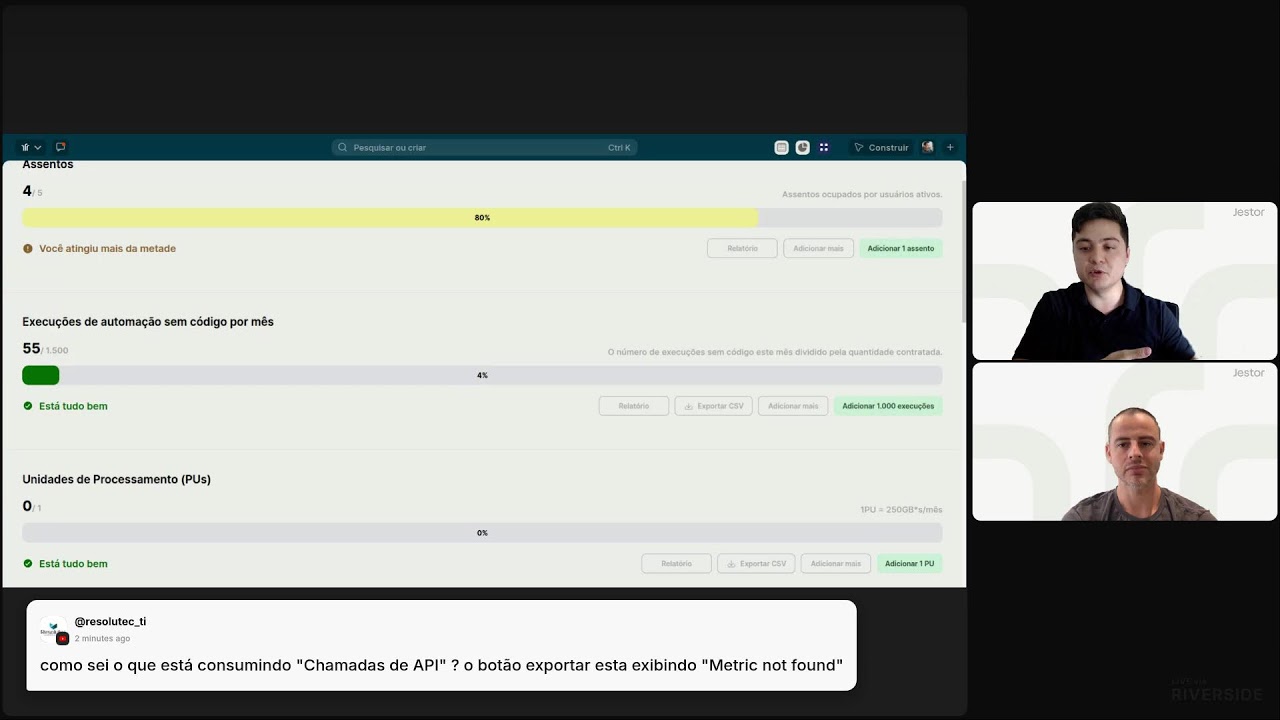The width and height of the screenshot is (1280, 720).
Task: Click the @resolutec_ti comment avatar
Action: pyautogui.click(x=53, y=630)
